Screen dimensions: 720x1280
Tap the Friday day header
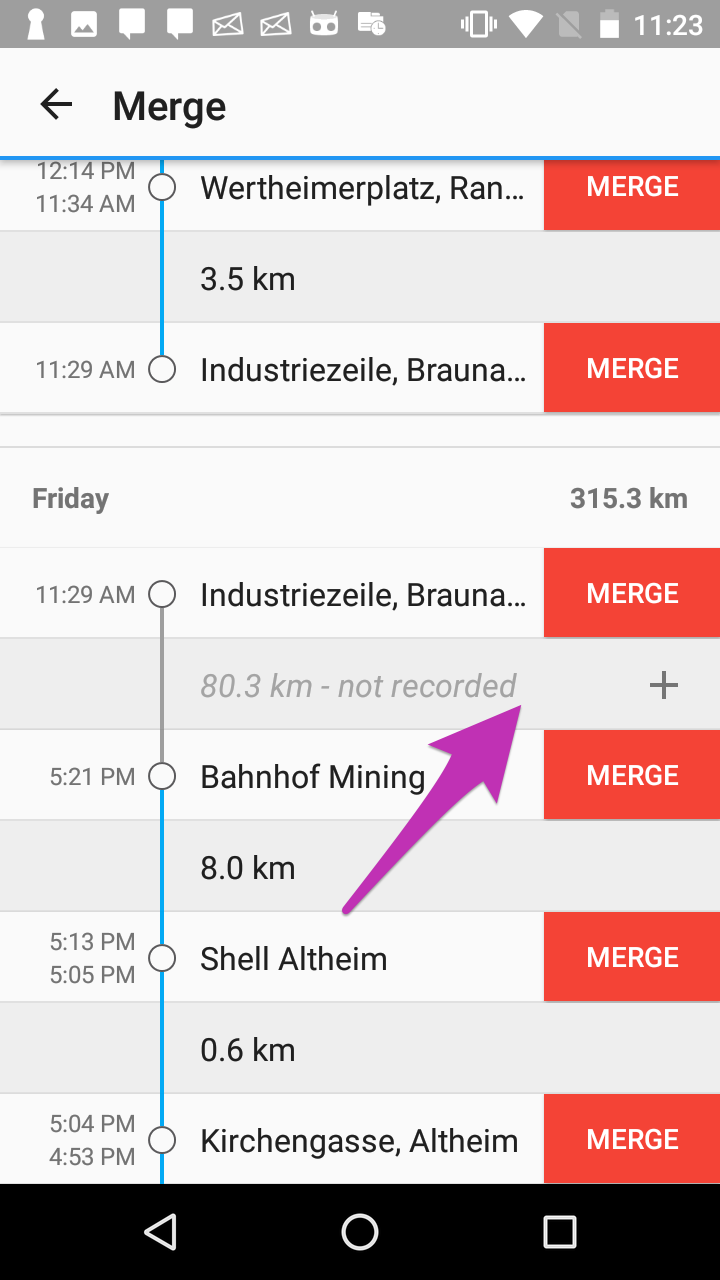tap(70, 498)
